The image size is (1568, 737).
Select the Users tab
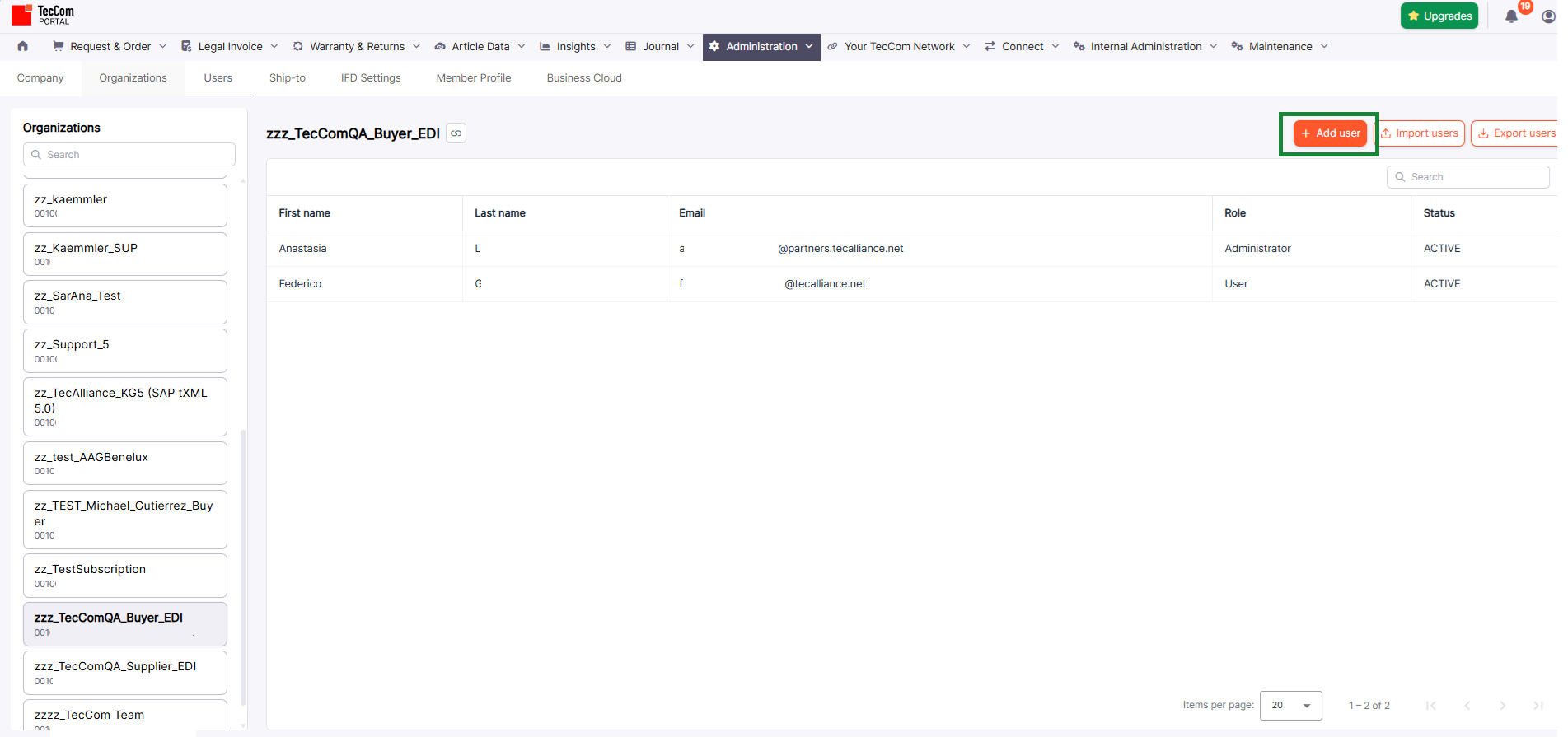coord(218,78)
